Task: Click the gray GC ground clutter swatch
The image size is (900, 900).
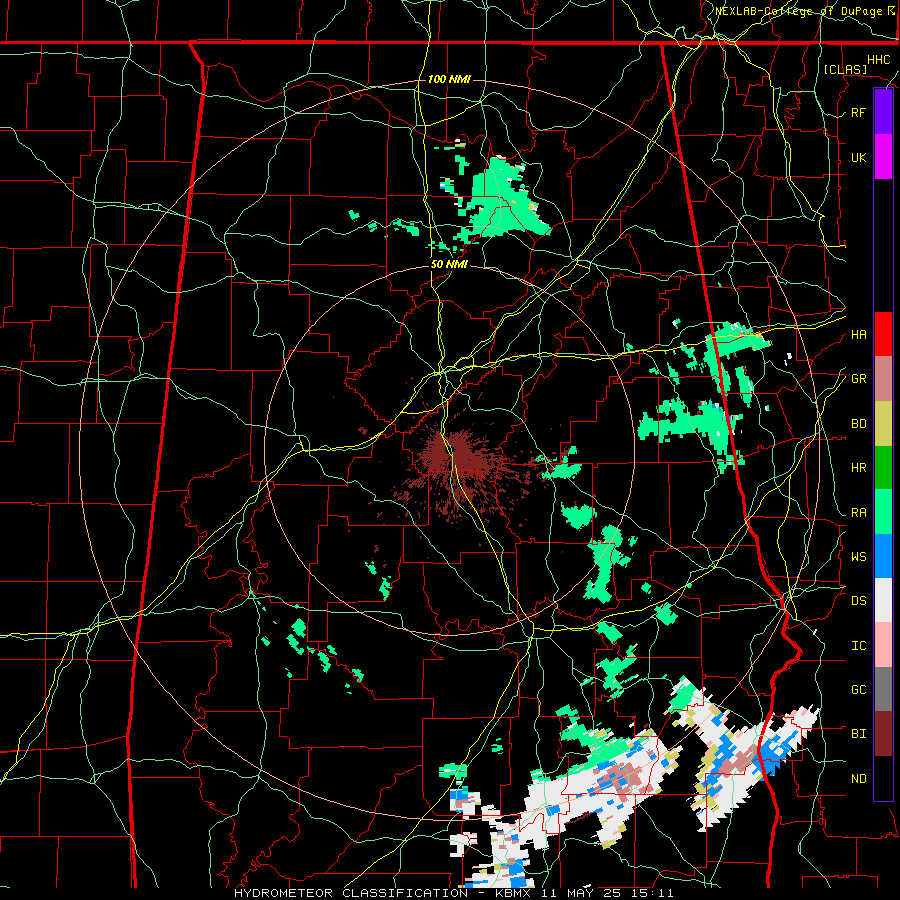Action: click(x=883, y=689)
